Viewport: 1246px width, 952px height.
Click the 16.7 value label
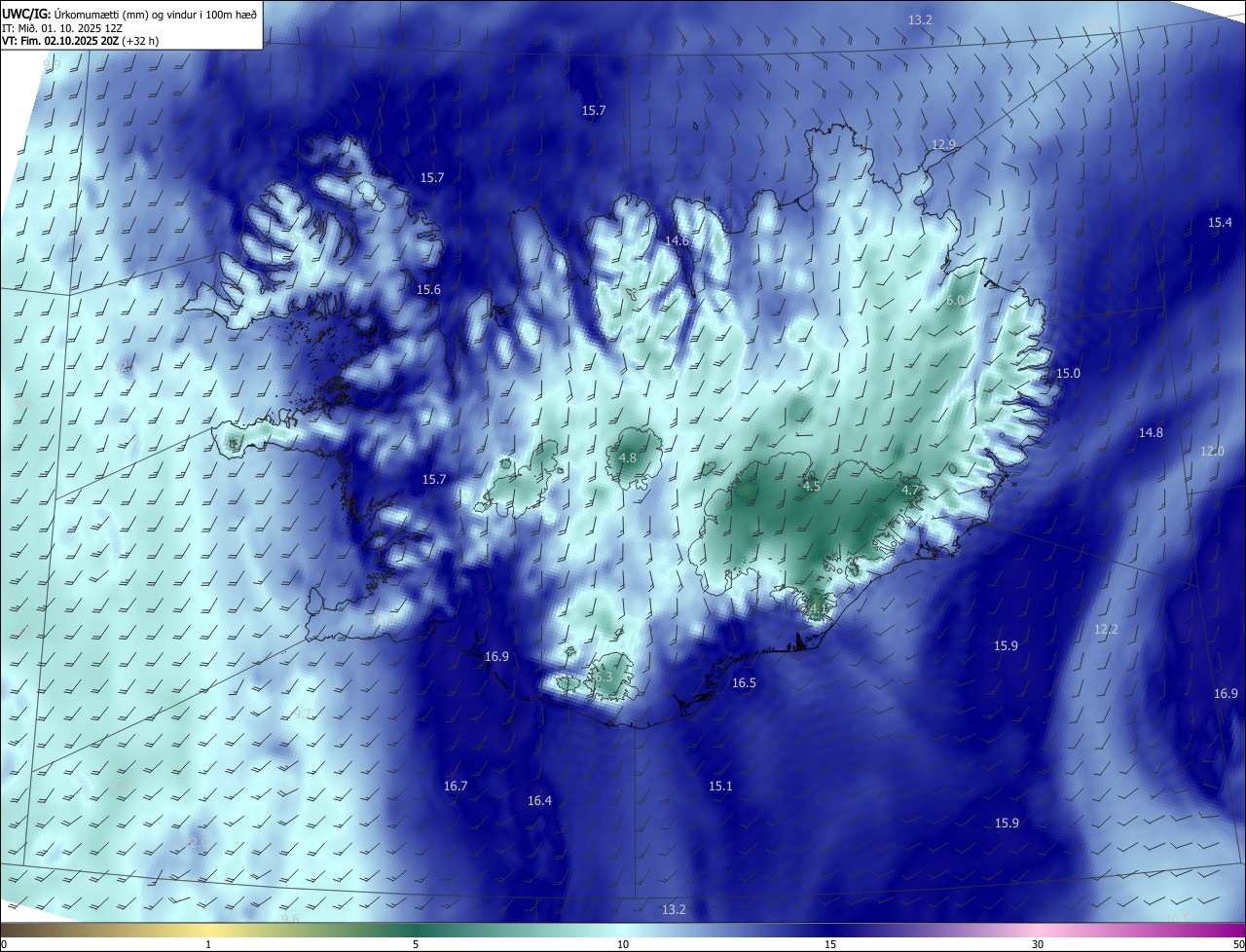(456, 786)
